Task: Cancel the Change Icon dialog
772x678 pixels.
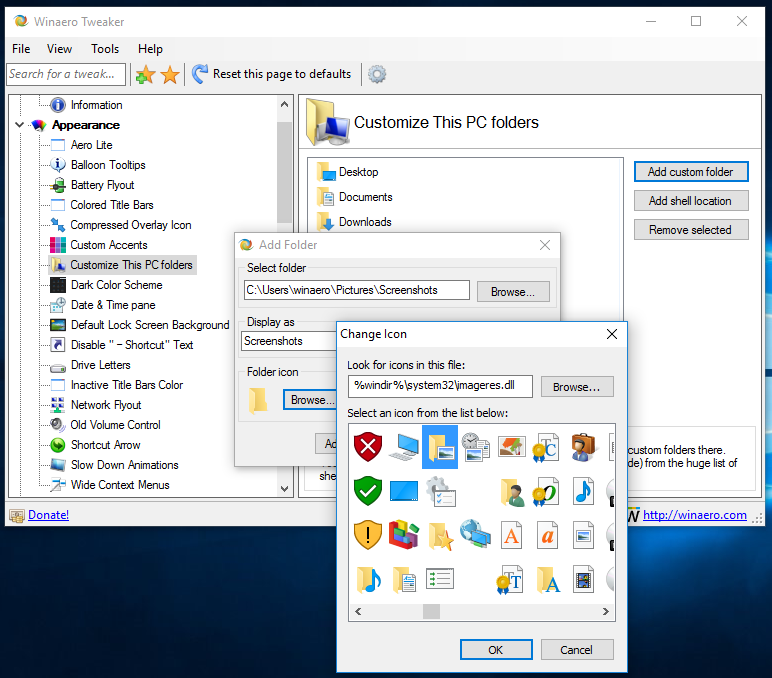Action: click(x=577, y=649)
